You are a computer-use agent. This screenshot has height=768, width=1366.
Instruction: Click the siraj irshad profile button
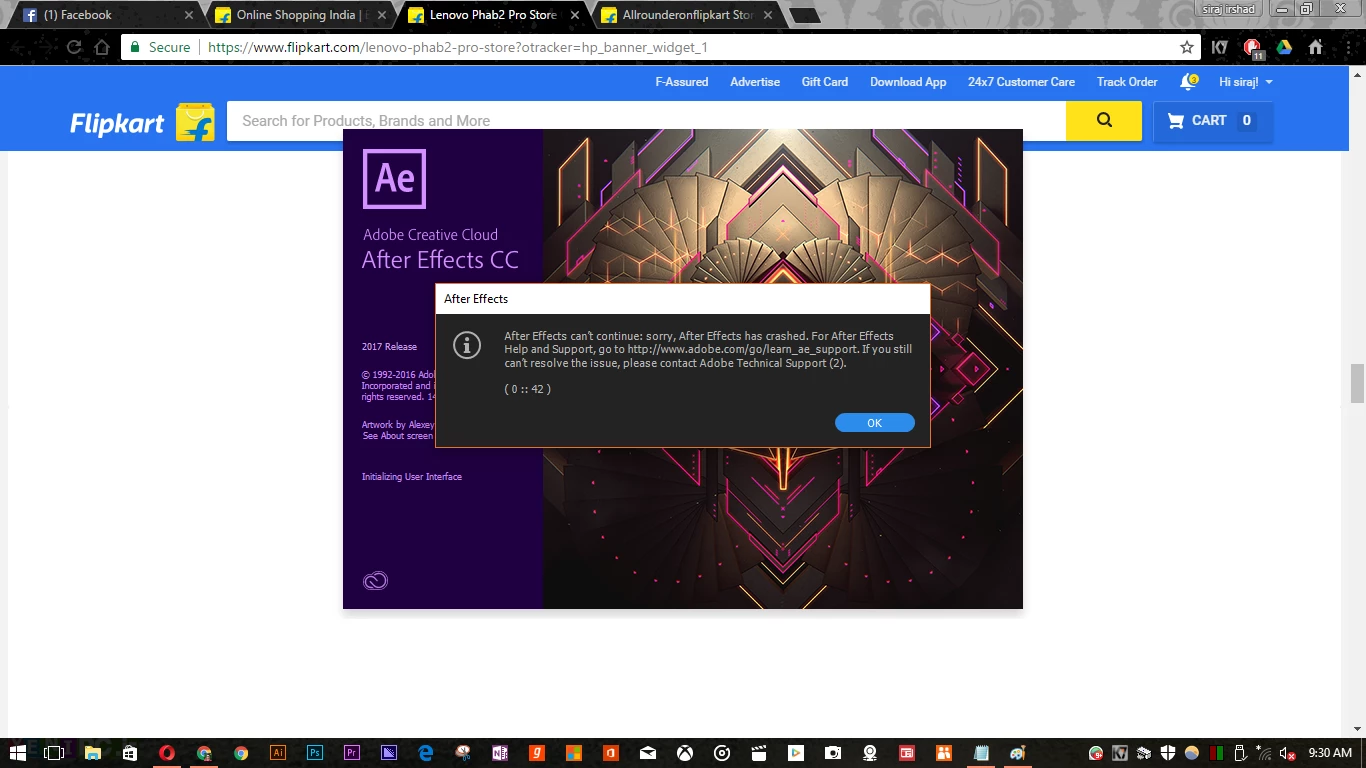coord(1231,9)
